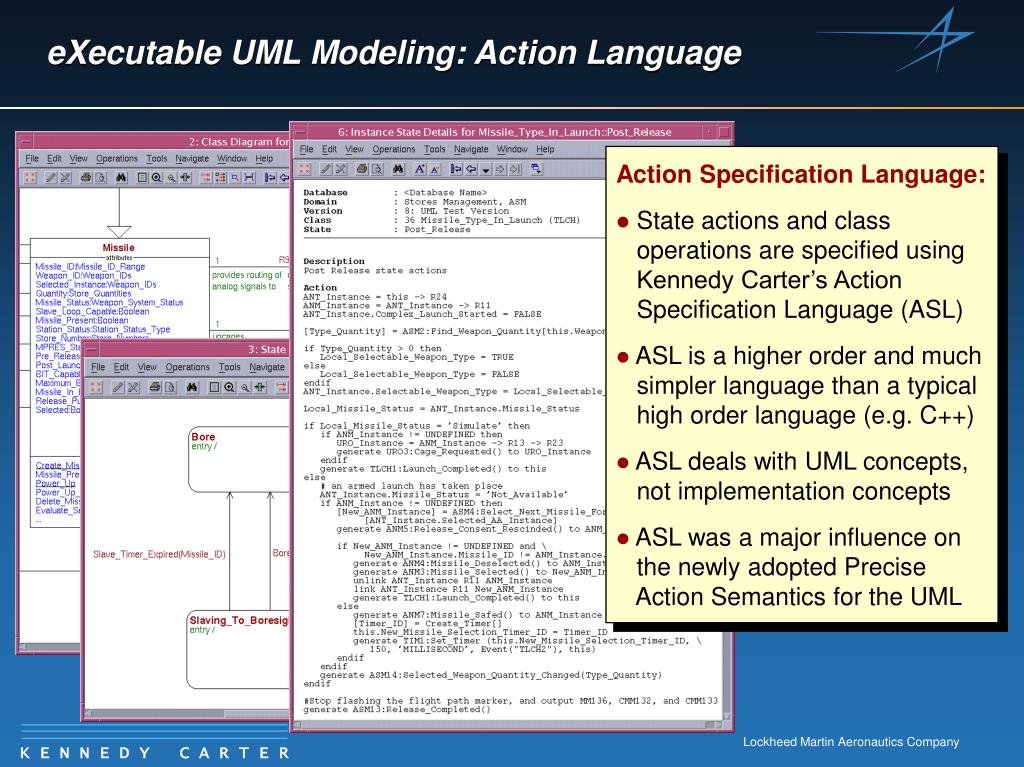Viewport: 1024px width, 767px height.
Task: Open Operations menu in Instance State Details window
Action: [x=394, y=149]
